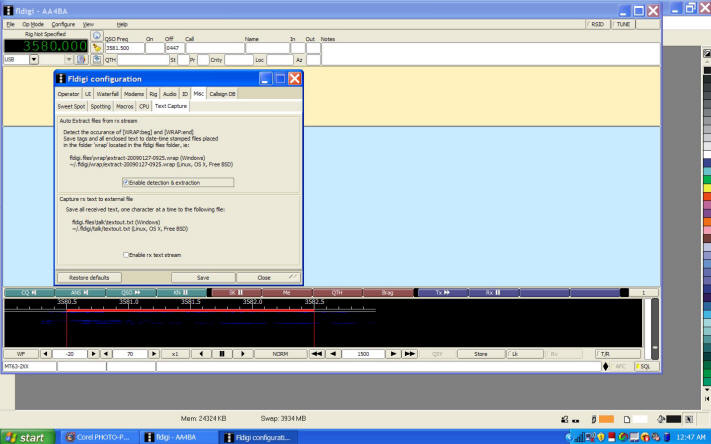Click the Corel color palette's black-white swatch icon
Screen dimensions: 711x444
click(707, 54)
